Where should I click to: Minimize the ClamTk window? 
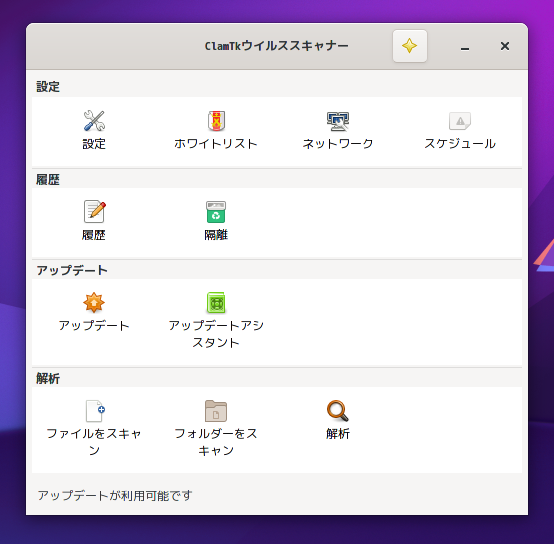(x=465, y=46)
